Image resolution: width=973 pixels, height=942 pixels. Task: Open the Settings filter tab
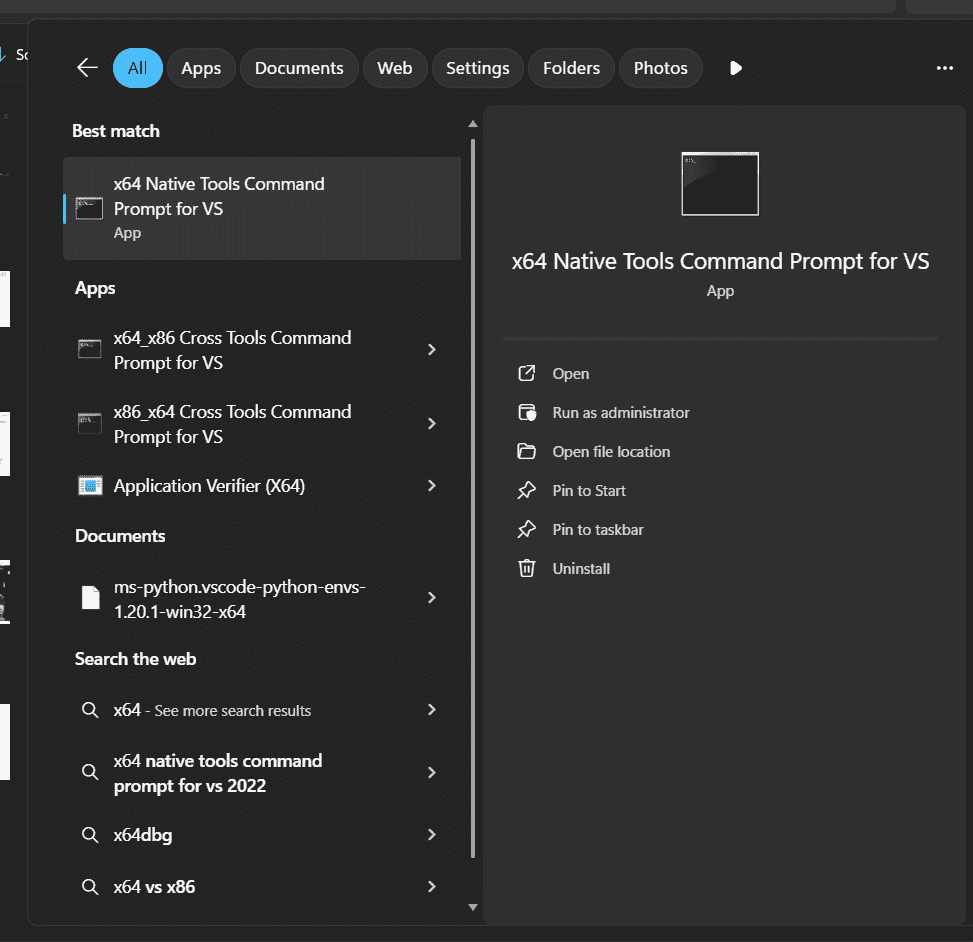477,68
